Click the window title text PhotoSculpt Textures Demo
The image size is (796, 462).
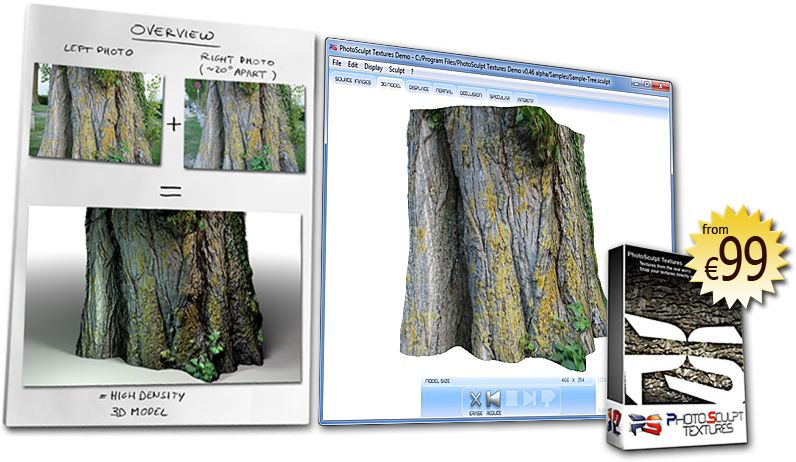(376, 52)
